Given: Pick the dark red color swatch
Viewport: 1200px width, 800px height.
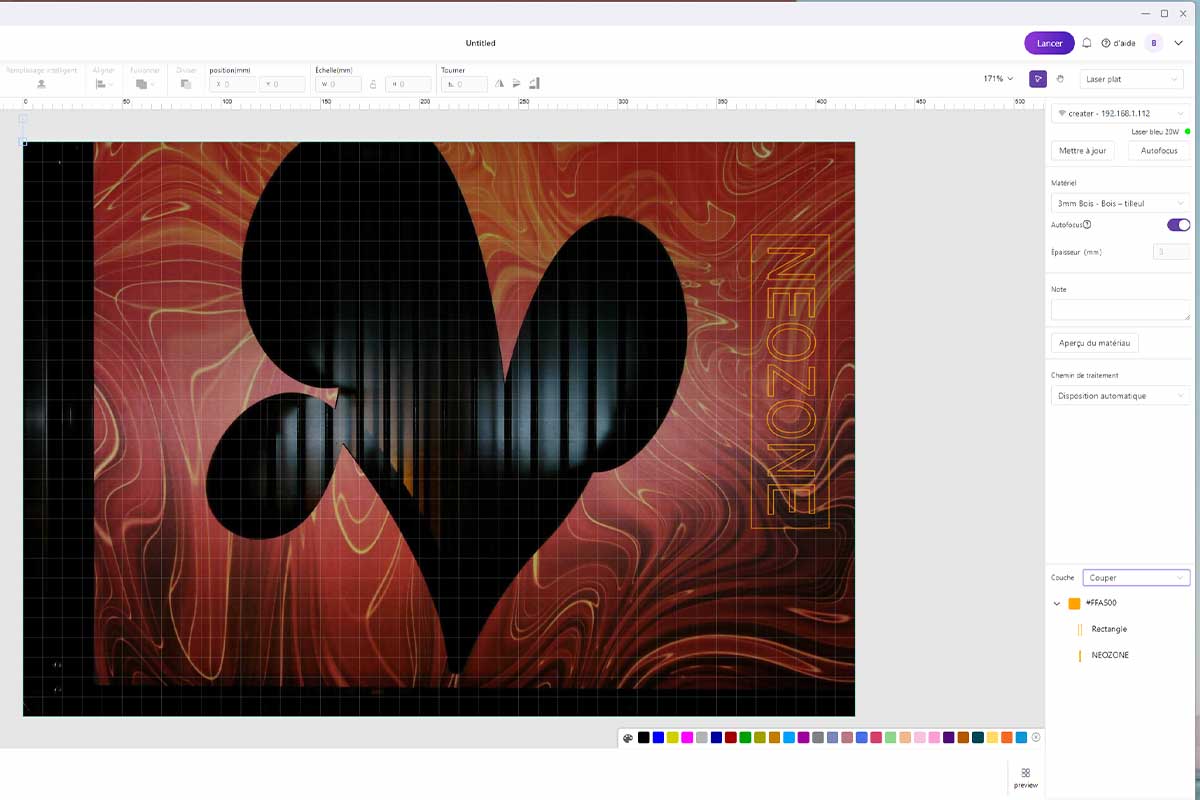Looking at the screenshot, I should point(731,737).
